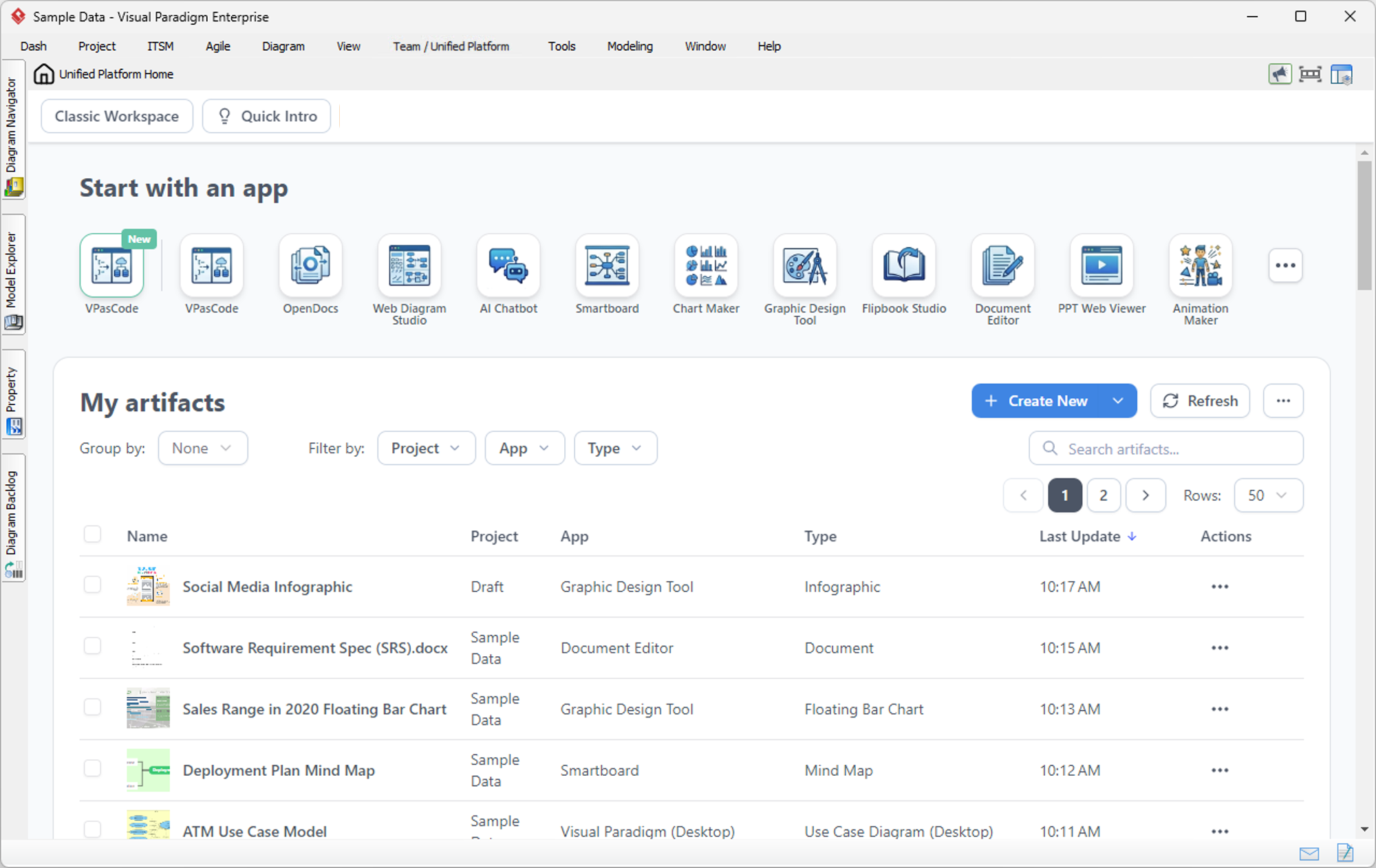Open the Social Media Infographic thumbnail
1376x868 pixels.
coord(148,586)
